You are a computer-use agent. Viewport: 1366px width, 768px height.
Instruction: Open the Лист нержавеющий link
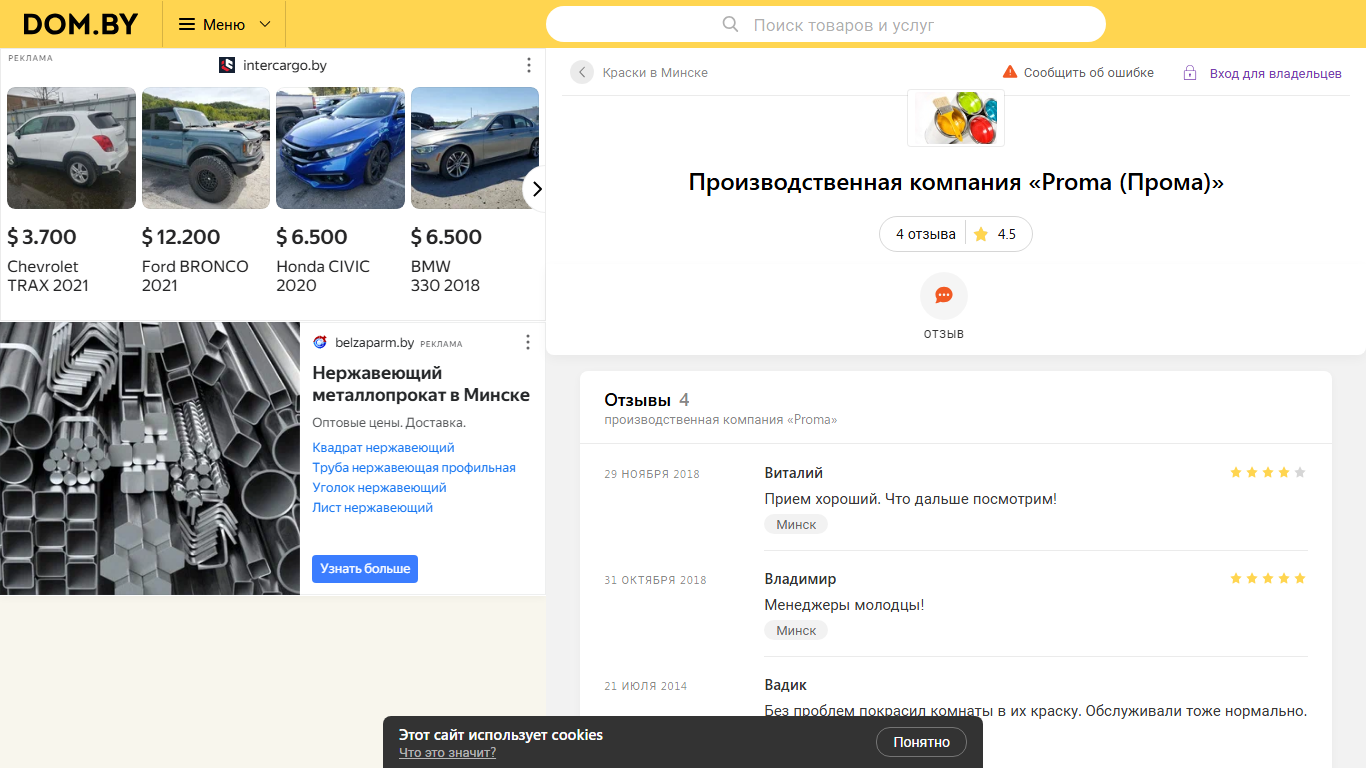click(x=372, y=508)
